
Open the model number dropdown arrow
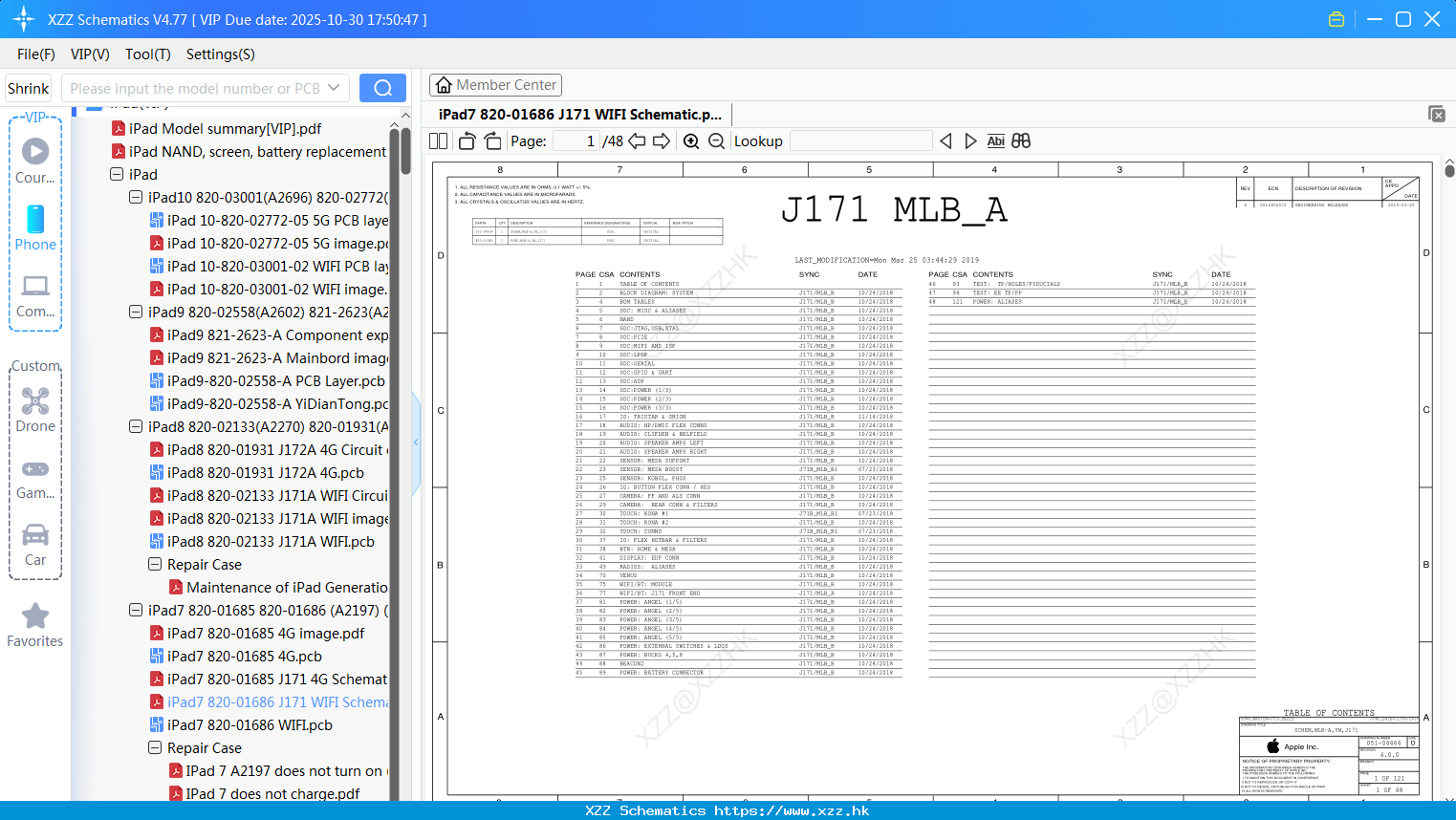click(x=334, y=88)
